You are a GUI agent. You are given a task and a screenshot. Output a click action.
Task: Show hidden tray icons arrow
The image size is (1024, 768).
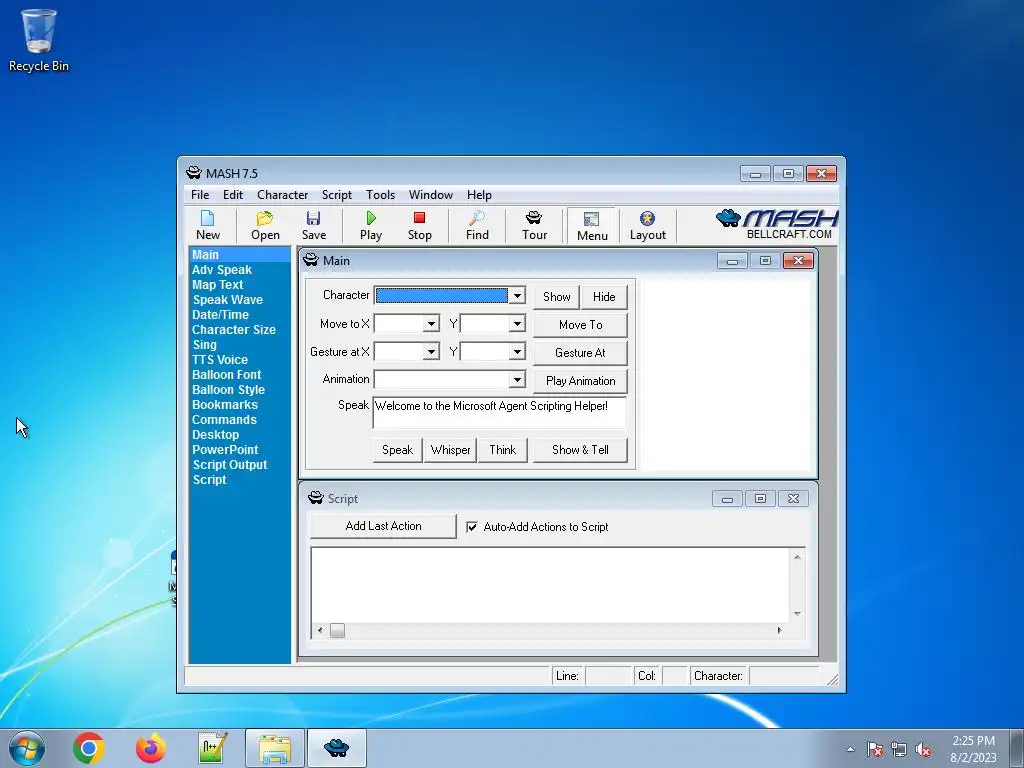pyautogui.click(x=850, y=749)
